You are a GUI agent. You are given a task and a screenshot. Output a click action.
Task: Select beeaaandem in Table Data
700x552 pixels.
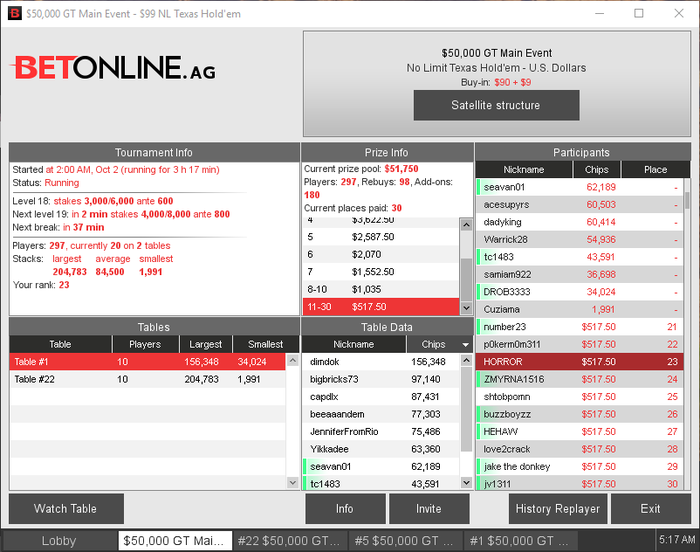381,414
